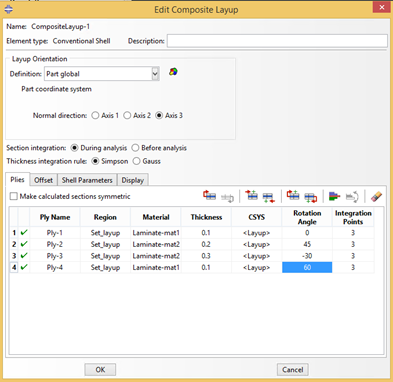Click the OK button

coord(100,369)
